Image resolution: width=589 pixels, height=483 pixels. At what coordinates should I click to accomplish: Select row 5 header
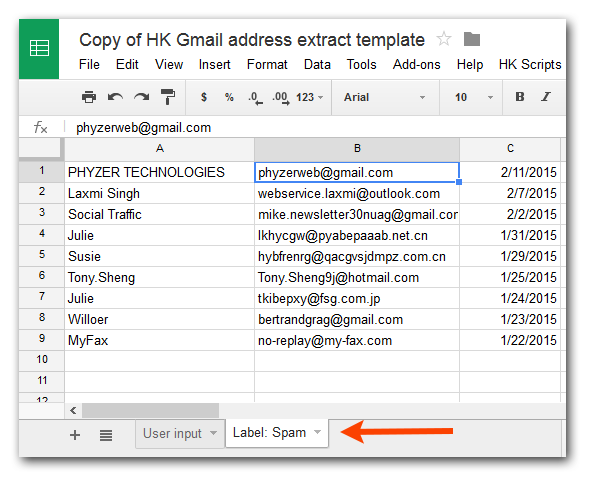coord(42,255)
